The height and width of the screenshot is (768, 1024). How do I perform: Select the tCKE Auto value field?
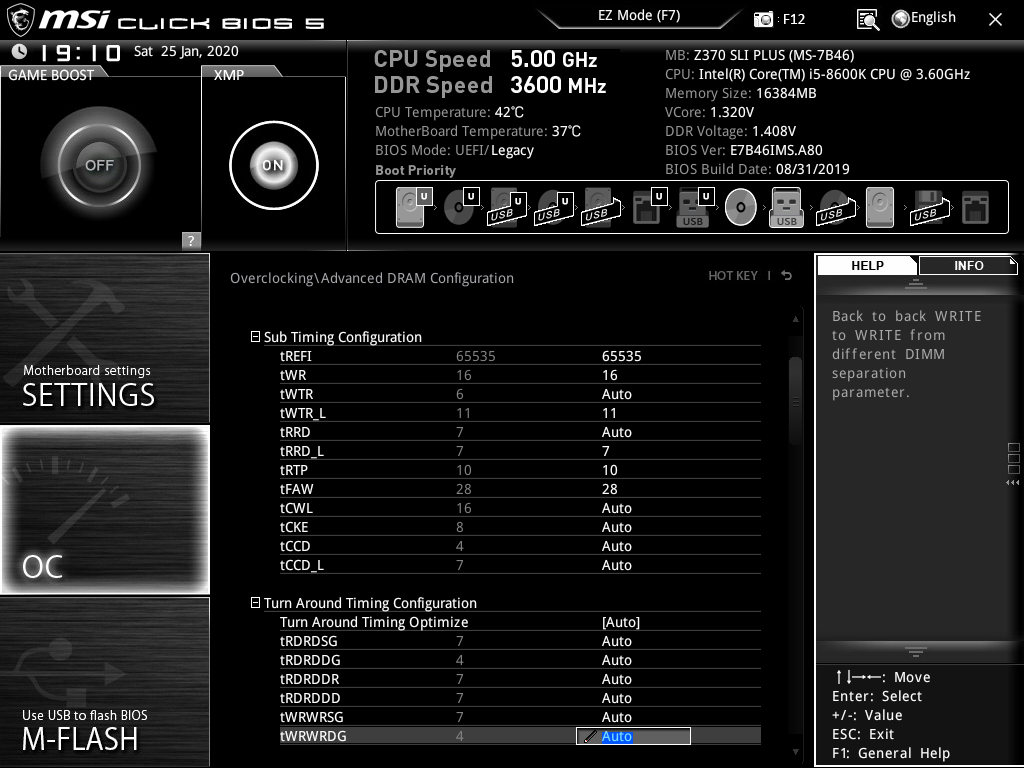coord(616,526)
